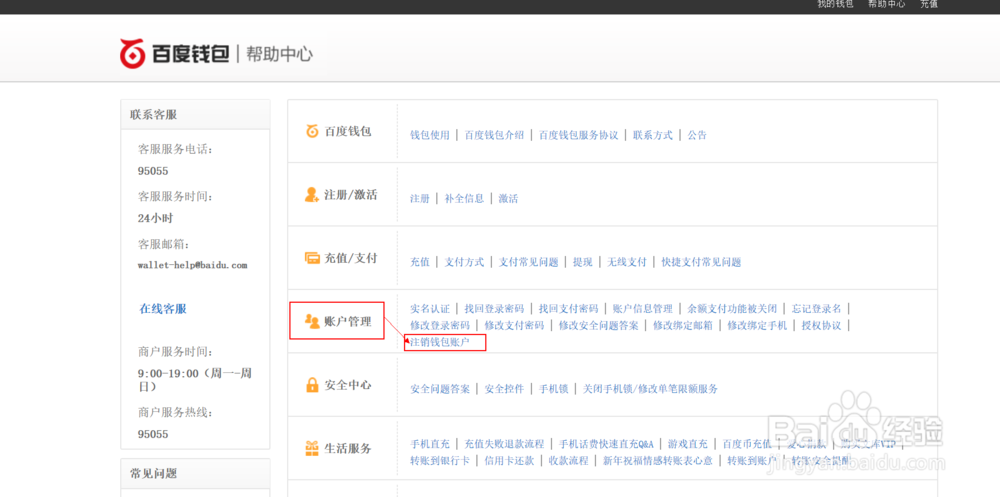
Task: Open the 激活 link
Action: pyautogui.click(x=508, y=198)
